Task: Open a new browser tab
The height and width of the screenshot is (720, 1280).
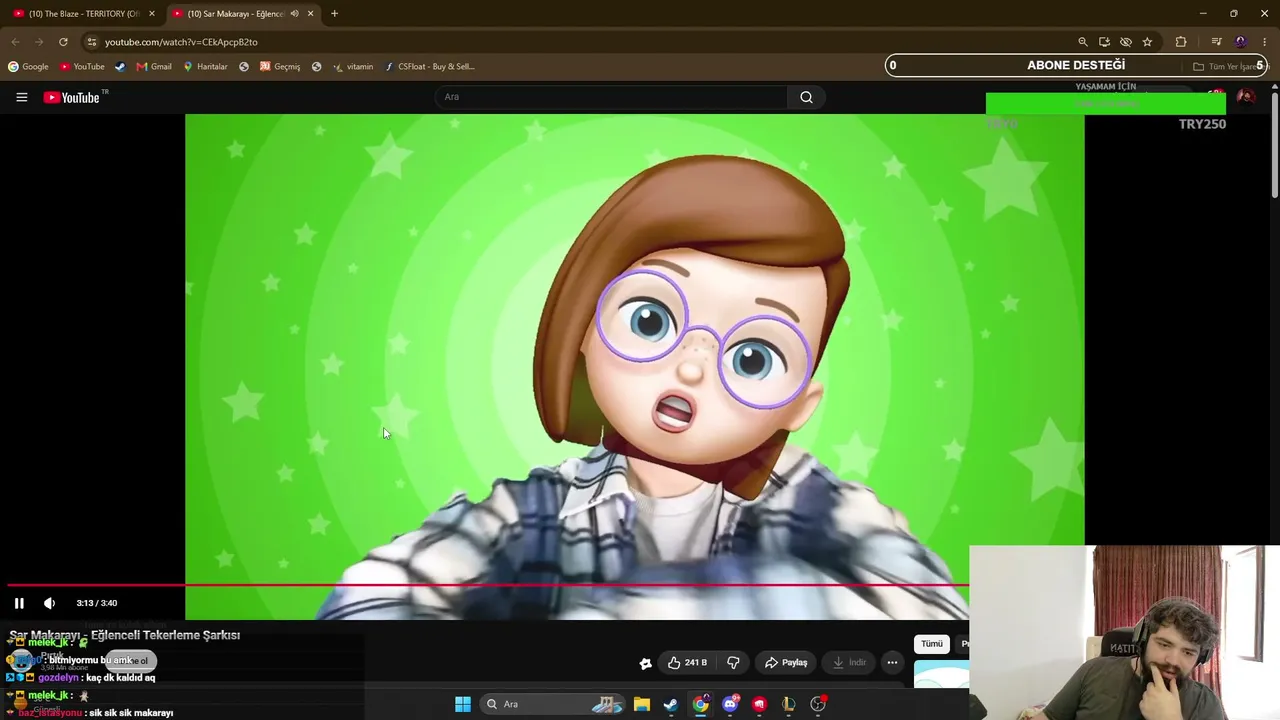Action: pyautogui.click(x=334, y=14)
